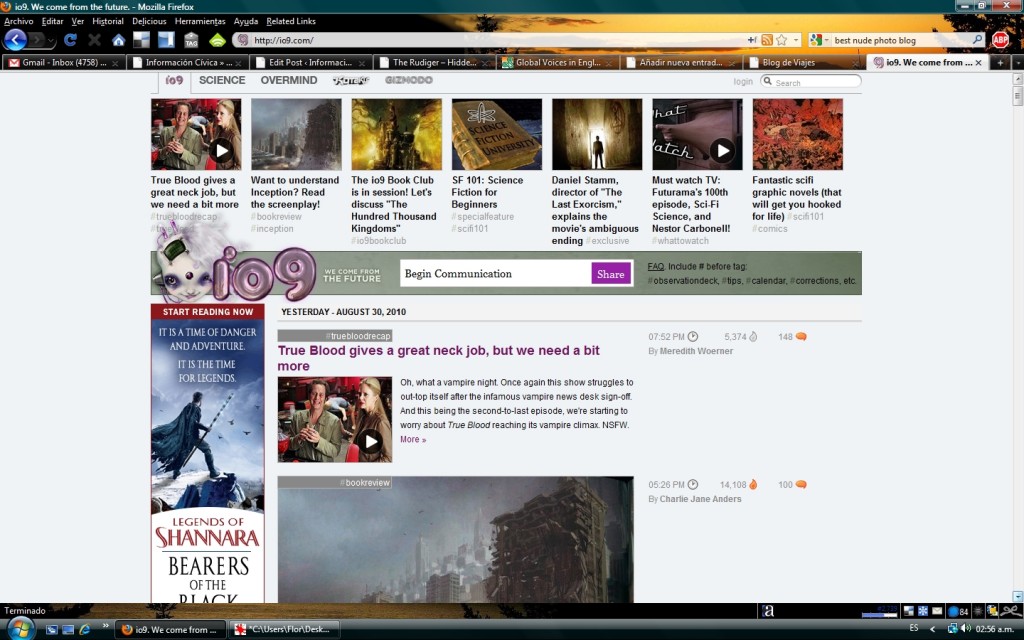This screenshot has width=1024, height=640.
Task: Click the purple Share button
Action: click(x=610, y=274)
